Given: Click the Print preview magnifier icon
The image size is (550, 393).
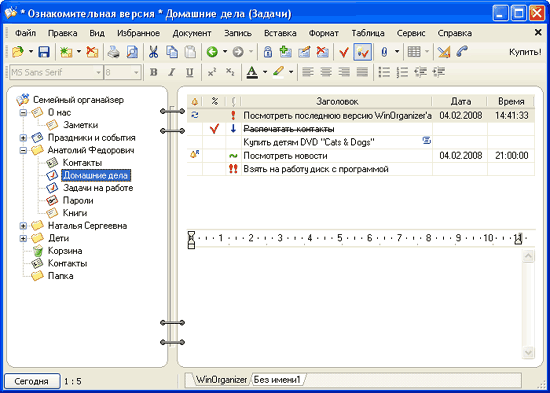Looking at the screenshot, I should pos(132,52).
